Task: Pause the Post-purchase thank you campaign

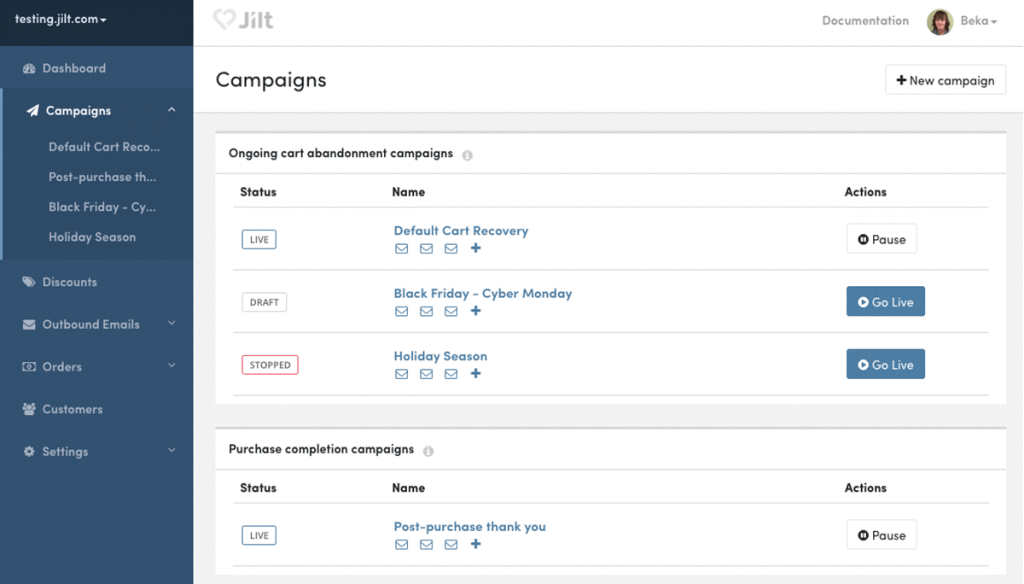Action: click(x=882, y=535)
